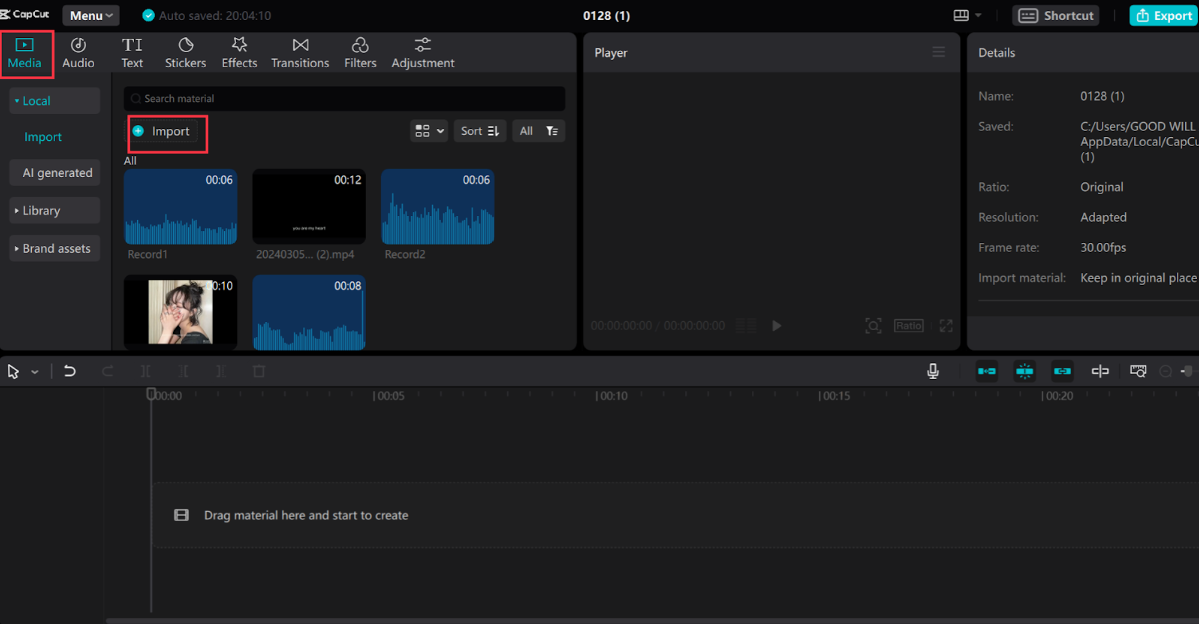Click the Keep in original place value
This screenshot has height=624, width=1199.
(1138, 278)
